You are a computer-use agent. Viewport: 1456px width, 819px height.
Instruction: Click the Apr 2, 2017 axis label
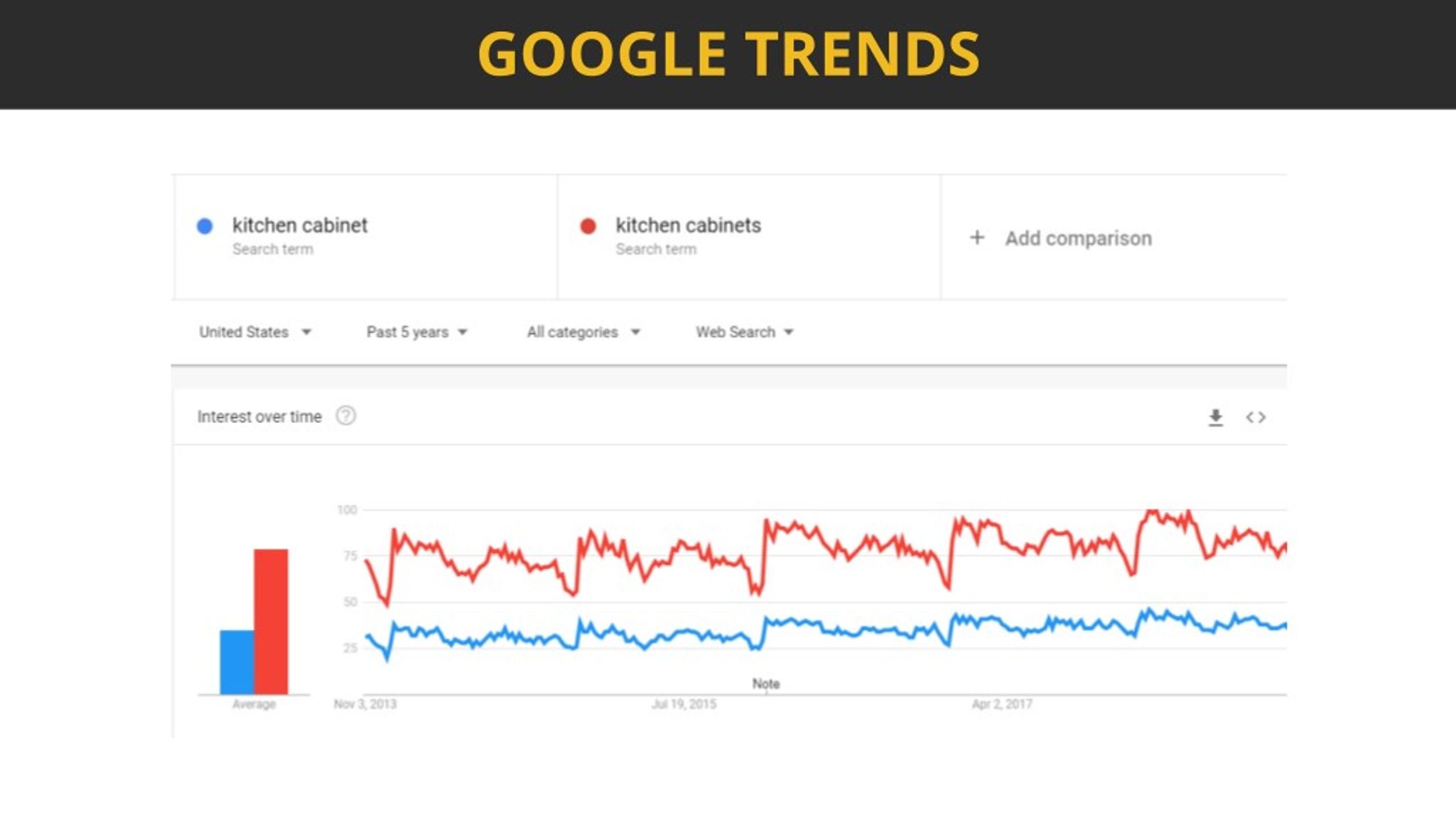click(1002, 704)
